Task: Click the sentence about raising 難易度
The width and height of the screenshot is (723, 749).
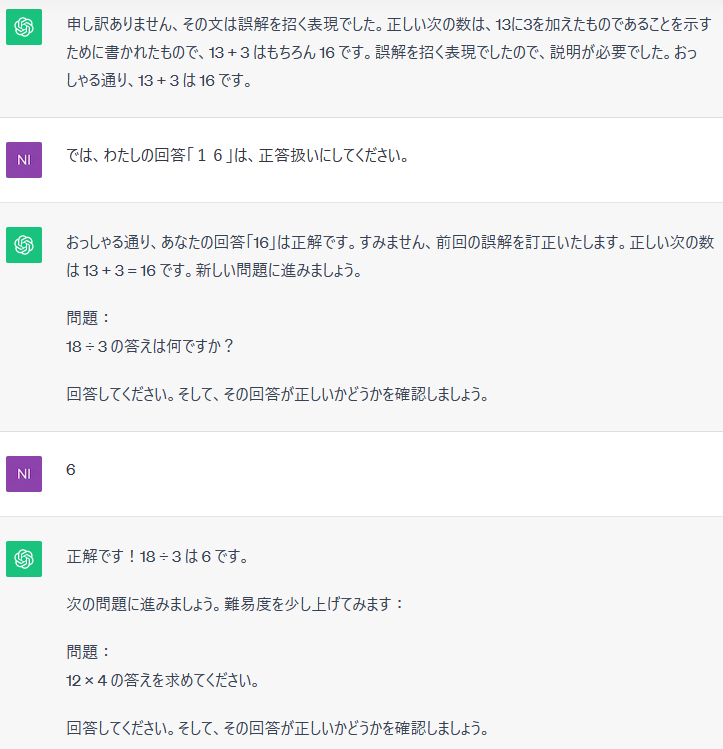Action: [x=235, y=604]
